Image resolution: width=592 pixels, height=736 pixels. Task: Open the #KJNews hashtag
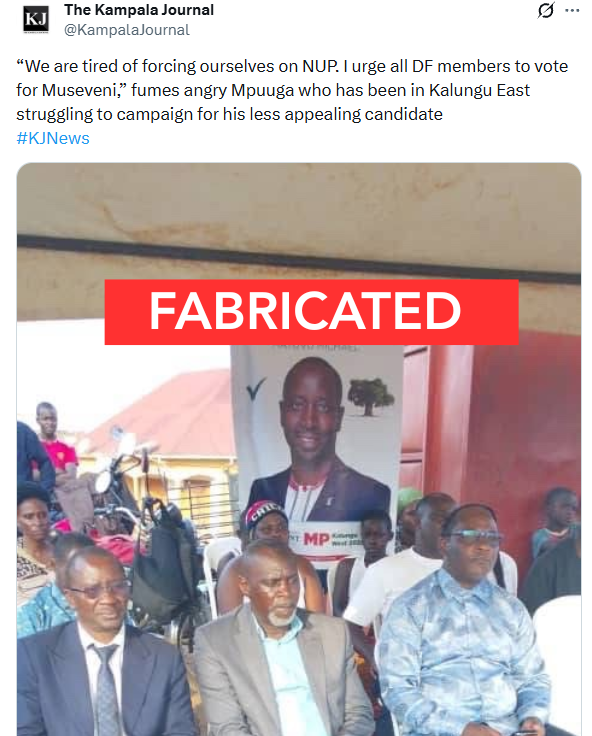click(x=53, y=138)
